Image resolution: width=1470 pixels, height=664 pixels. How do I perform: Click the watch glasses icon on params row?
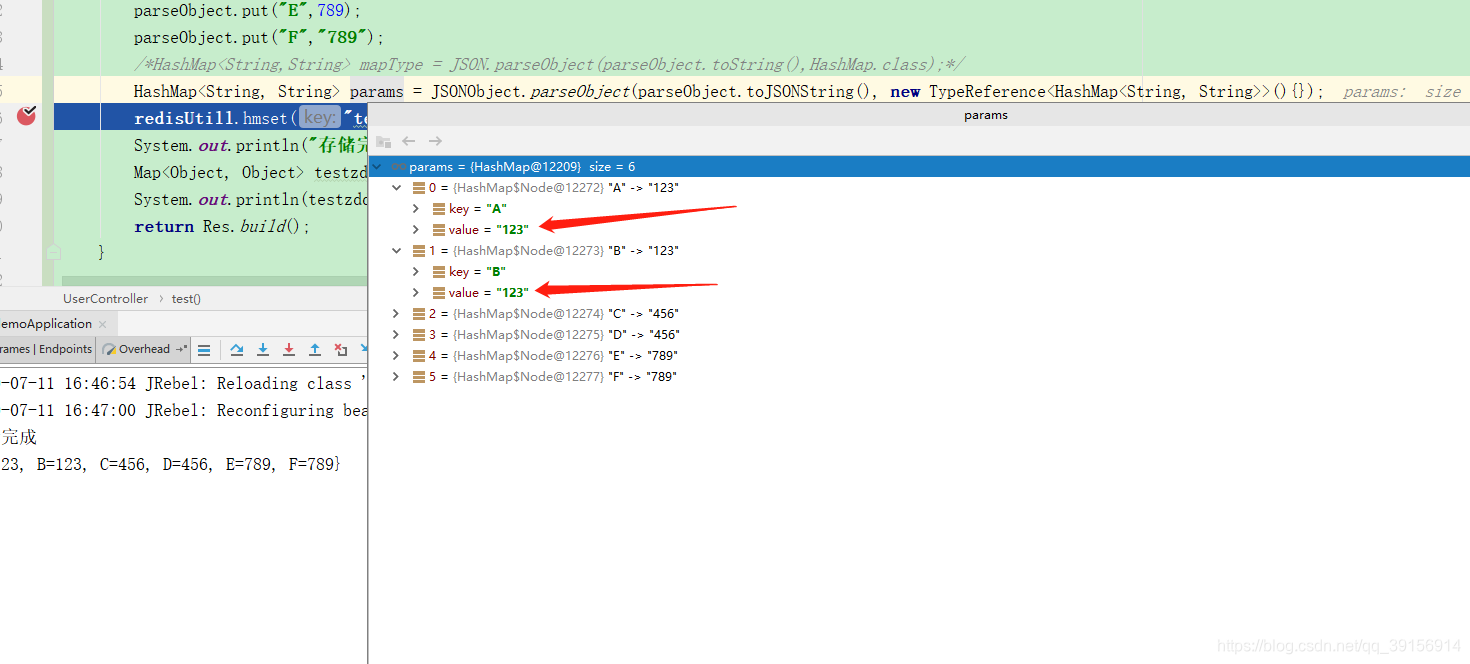click(398, 167)
